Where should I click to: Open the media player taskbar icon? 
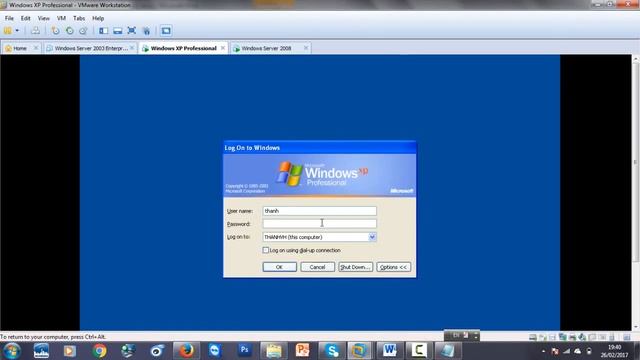click(69, 351)
